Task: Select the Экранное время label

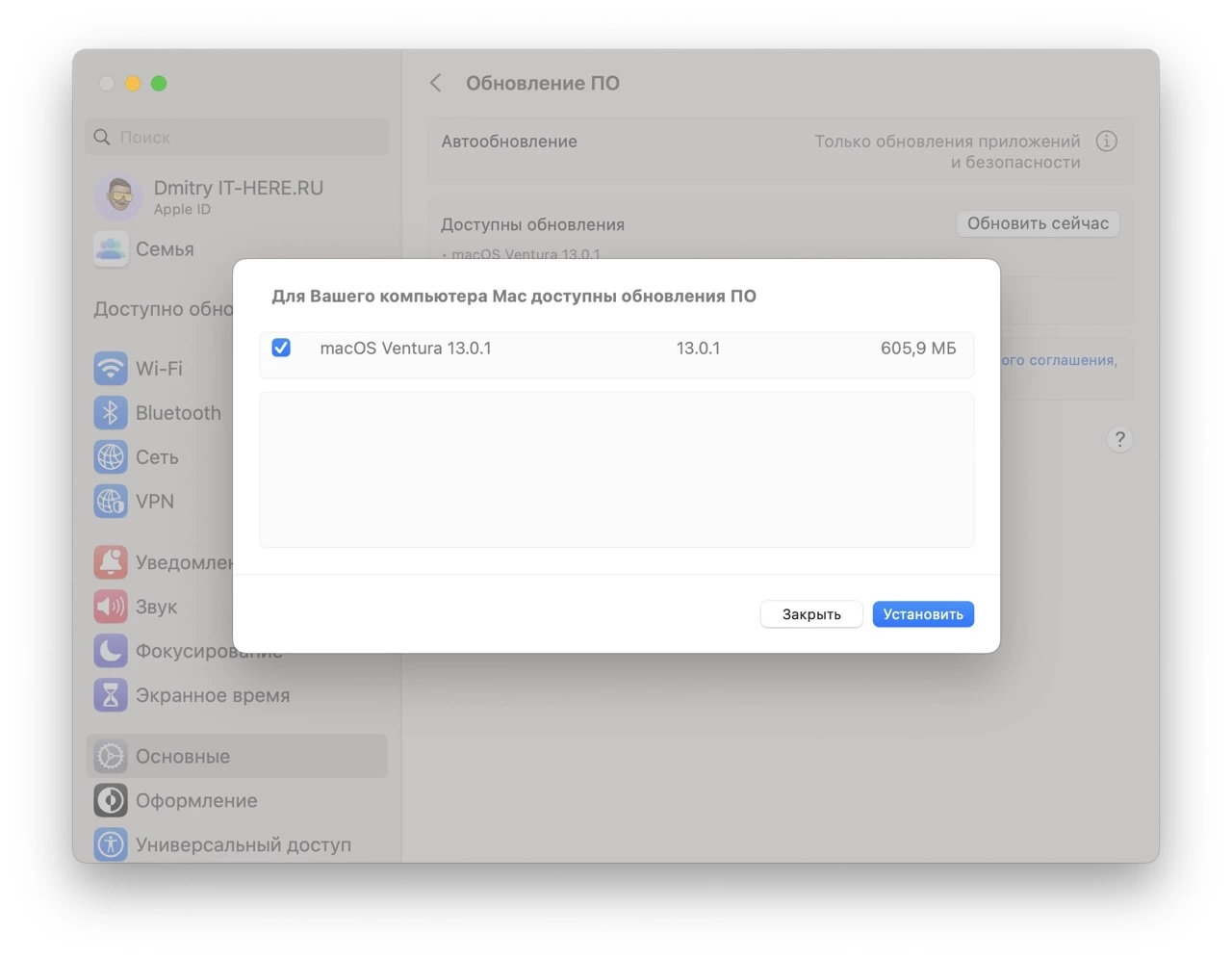Action: tap(213, 695)
